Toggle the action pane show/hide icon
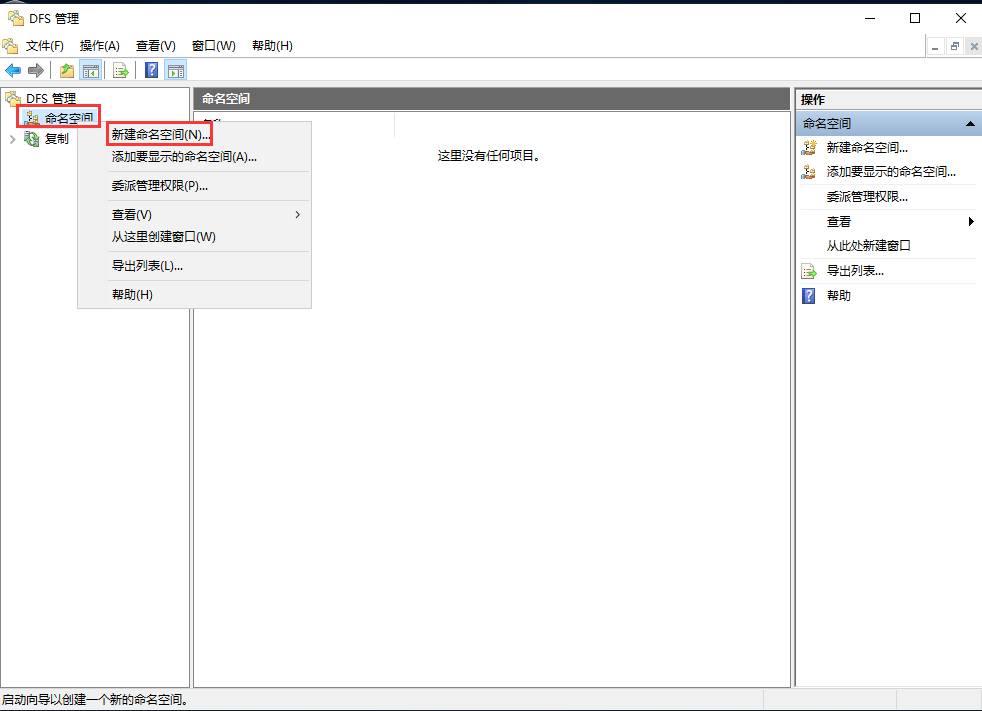Image resolution: width=982 pixels, height=711 pixels. point(176,71)
